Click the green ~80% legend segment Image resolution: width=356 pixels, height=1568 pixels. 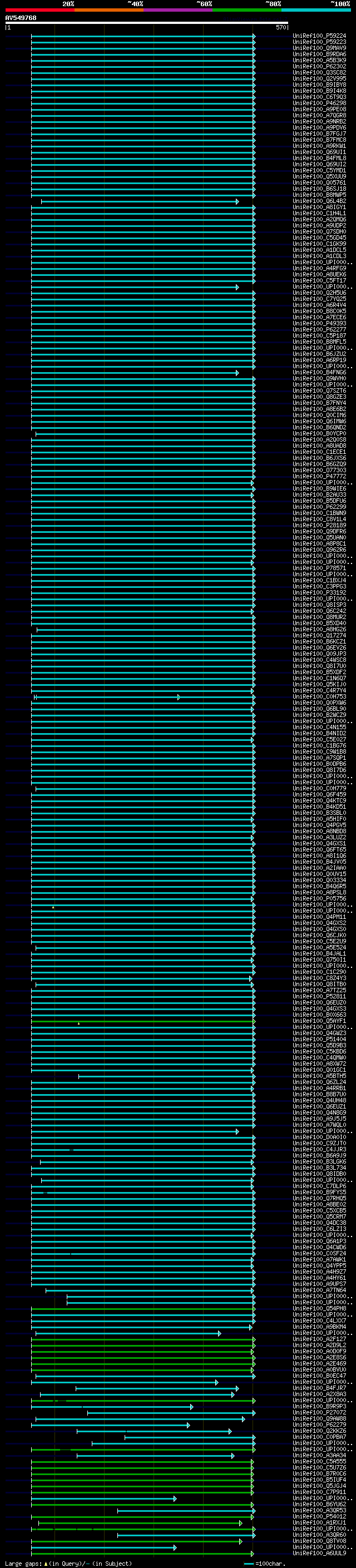(x=247, y=10)
